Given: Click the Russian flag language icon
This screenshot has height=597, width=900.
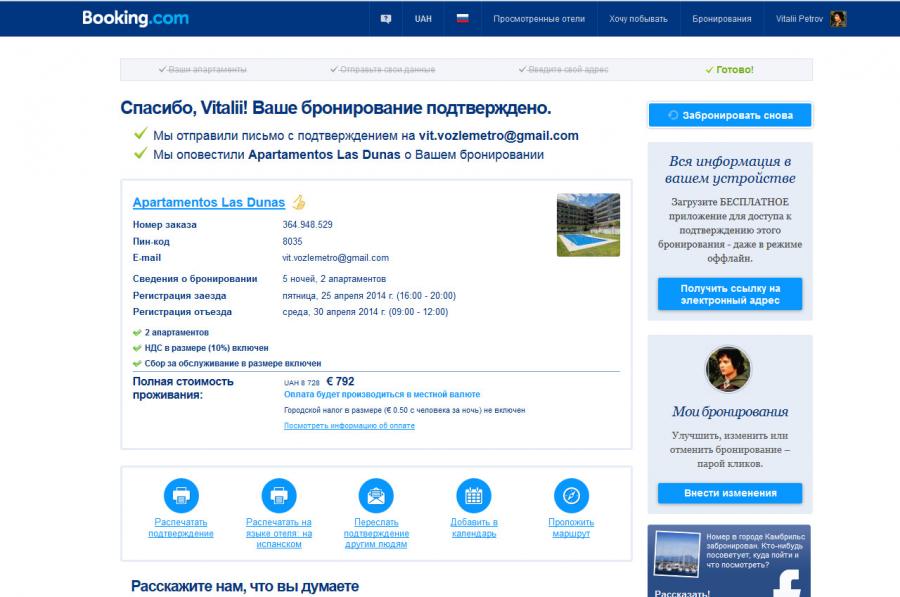Looking at the screenshot, I should (463, 19).
